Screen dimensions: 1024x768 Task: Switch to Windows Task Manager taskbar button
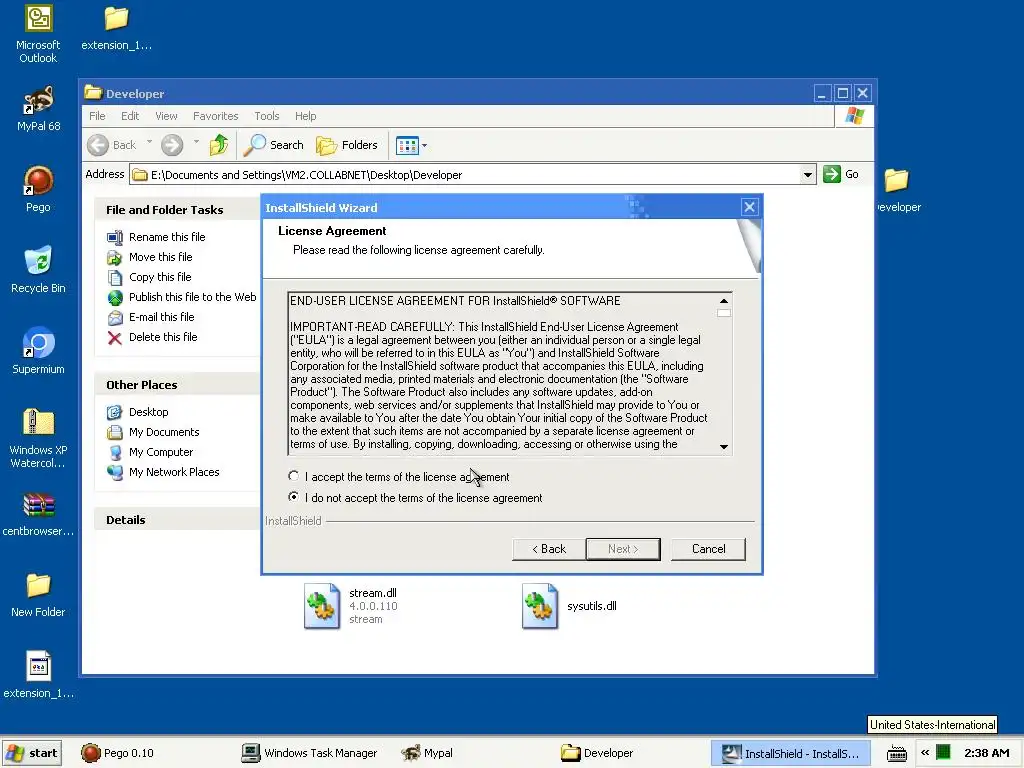pos(310,753)
